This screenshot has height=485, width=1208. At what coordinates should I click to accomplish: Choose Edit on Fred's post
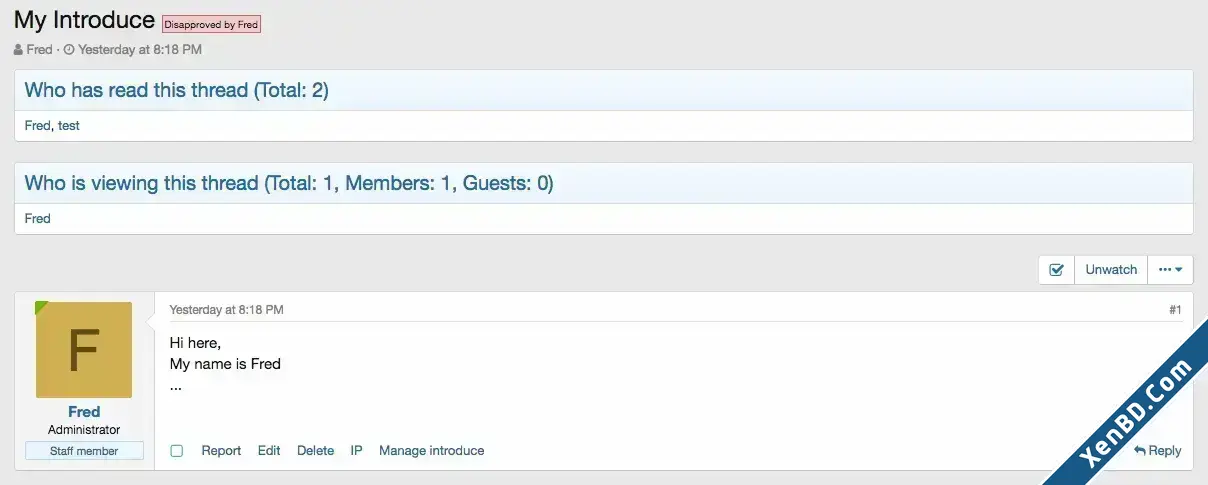click(x=269, y=451)
